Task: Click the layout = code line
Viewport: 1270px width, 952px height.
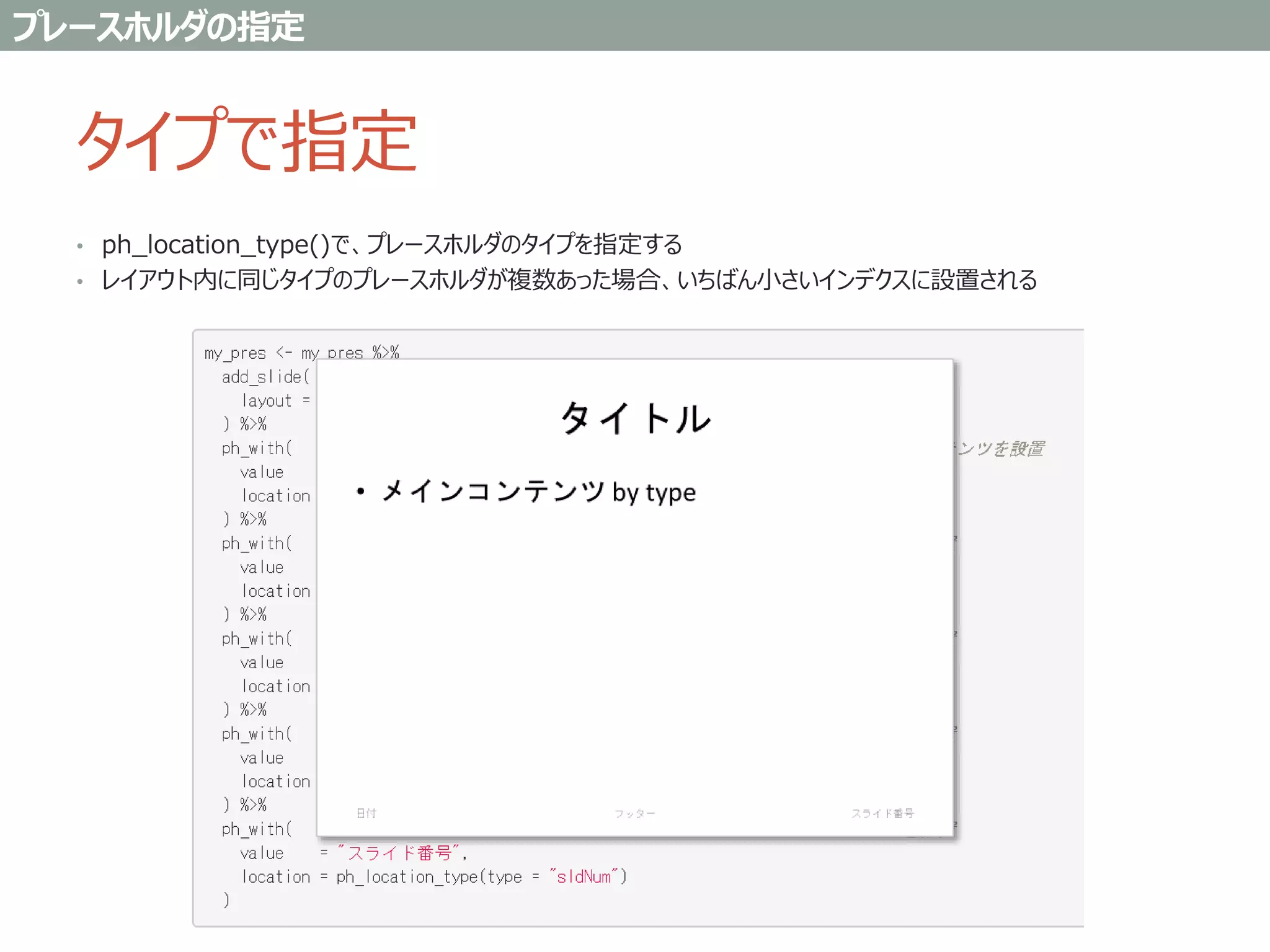Action: pyautogui.click(x=275, y=400)
